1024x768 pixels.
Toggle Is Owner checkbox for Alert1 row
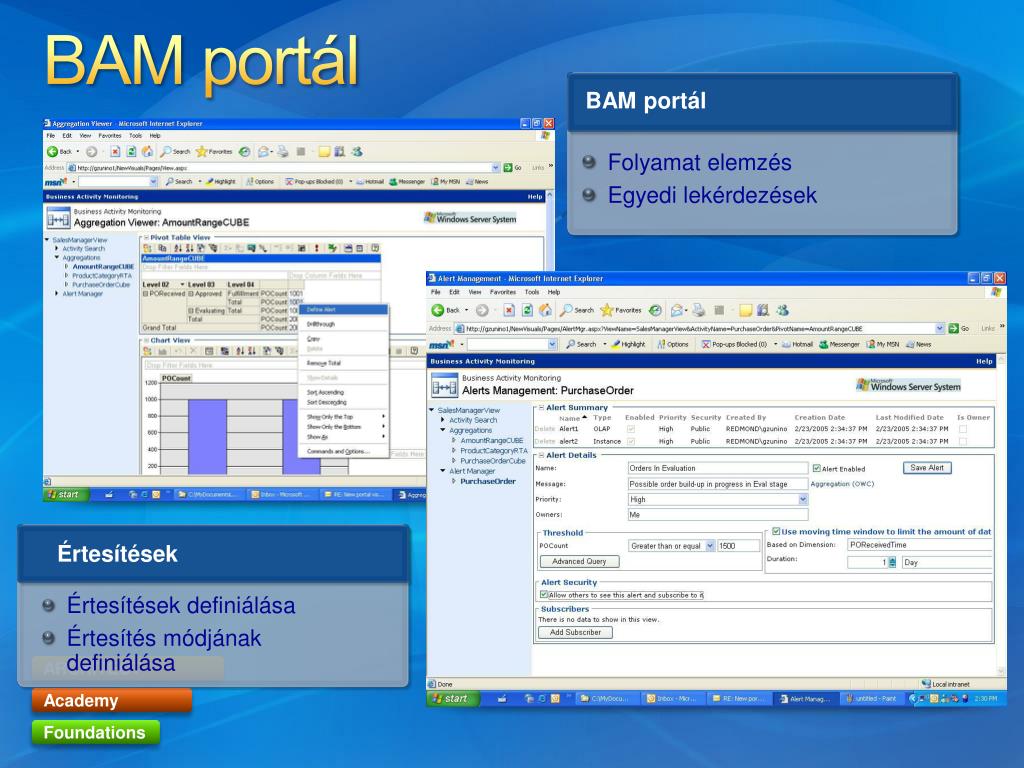point(963,429)
